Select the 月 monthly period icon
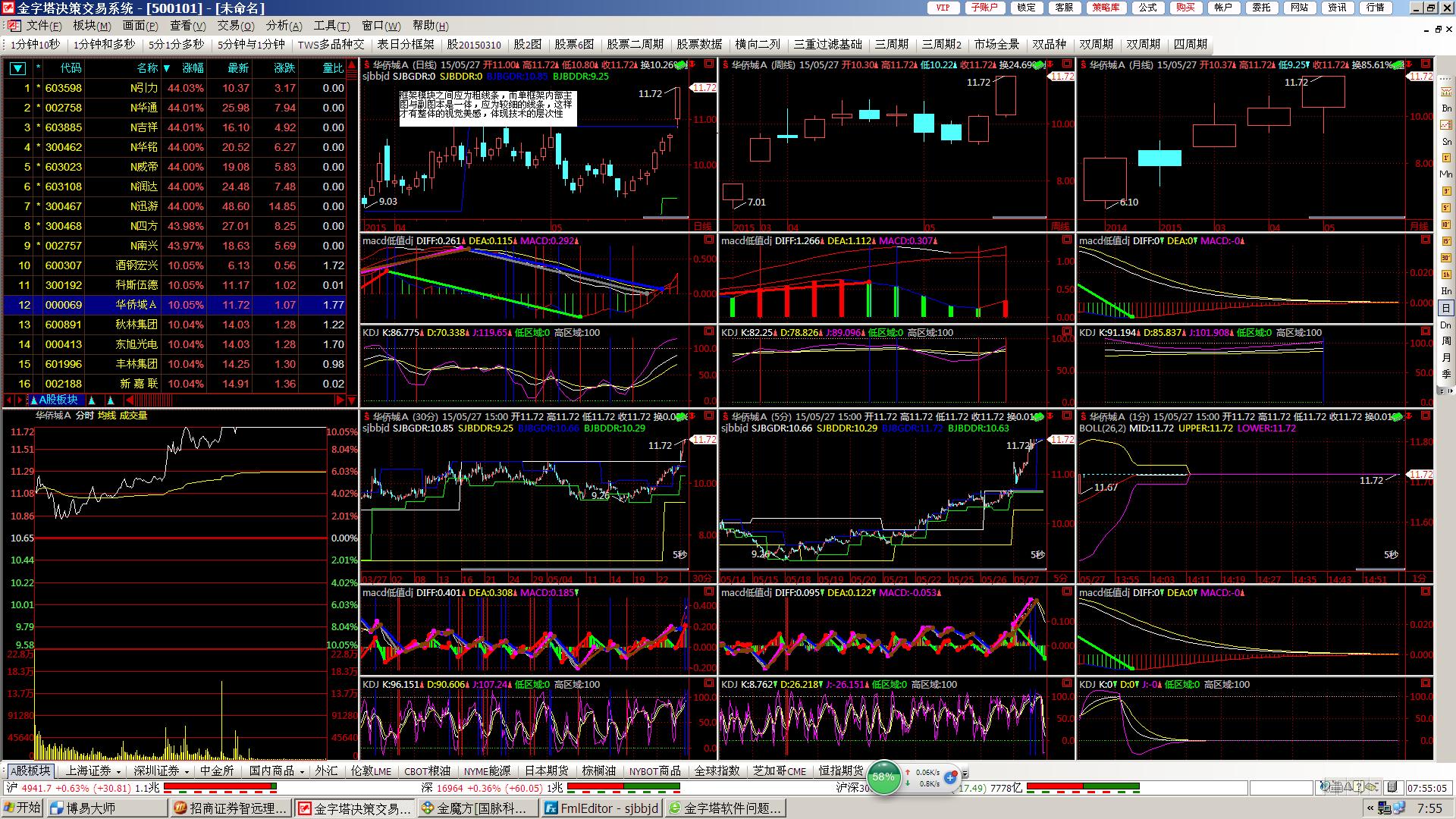Viewport: 1456px width, 819px height. click(1446, 358)
